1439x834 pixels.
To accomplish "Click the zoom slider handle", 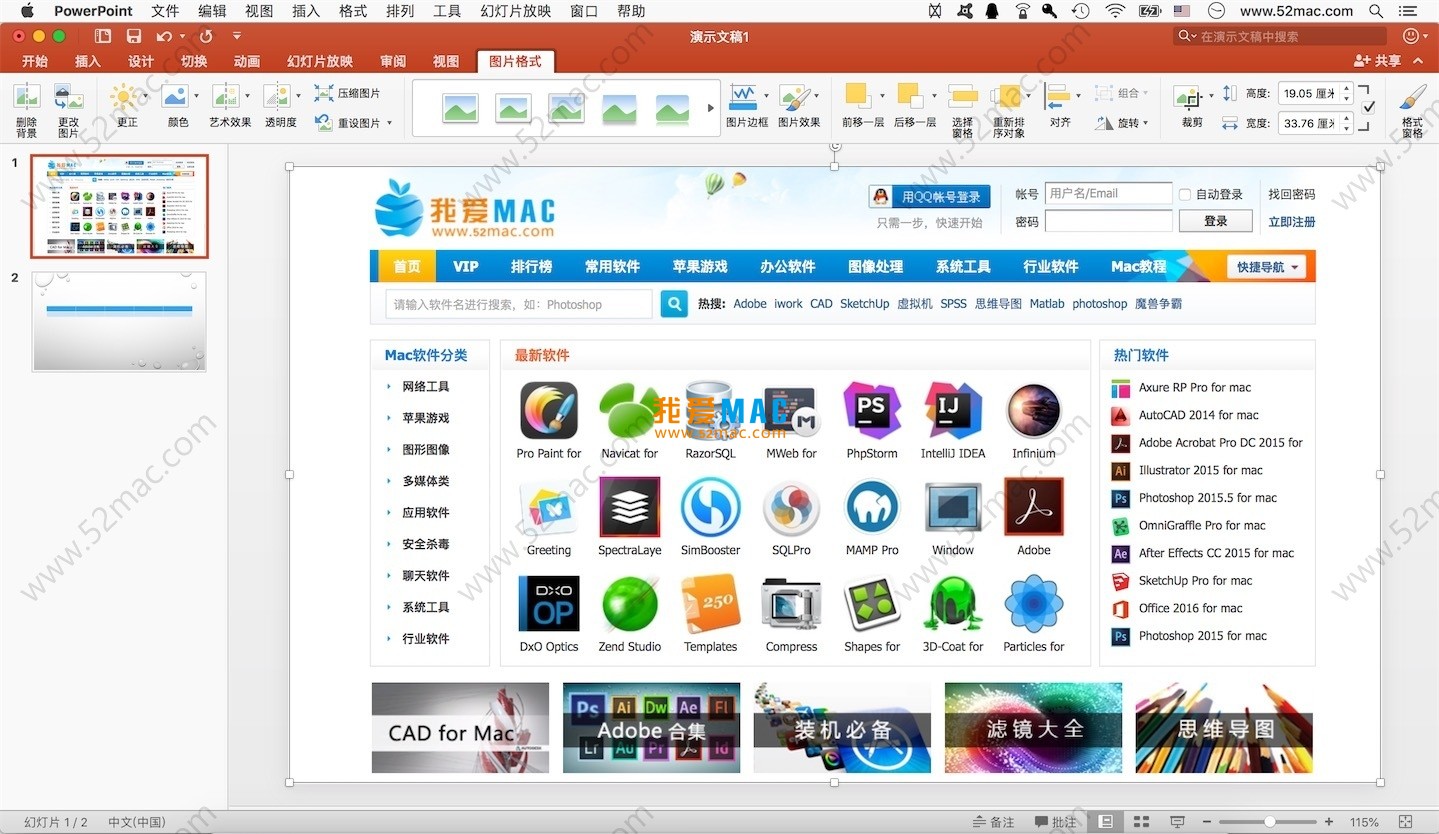I will click(x=1269, y=822).
